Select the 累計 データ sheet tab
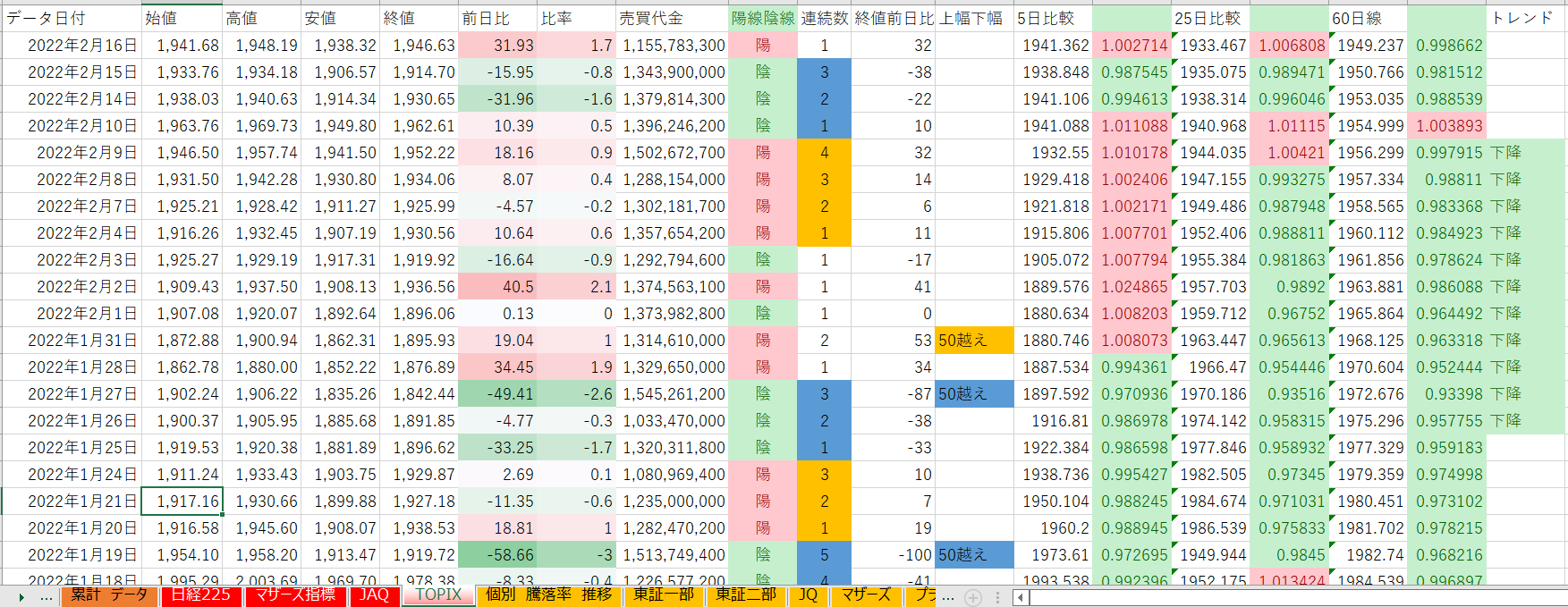The width and height of the screenshot is (1568, 607). point(109,595)
